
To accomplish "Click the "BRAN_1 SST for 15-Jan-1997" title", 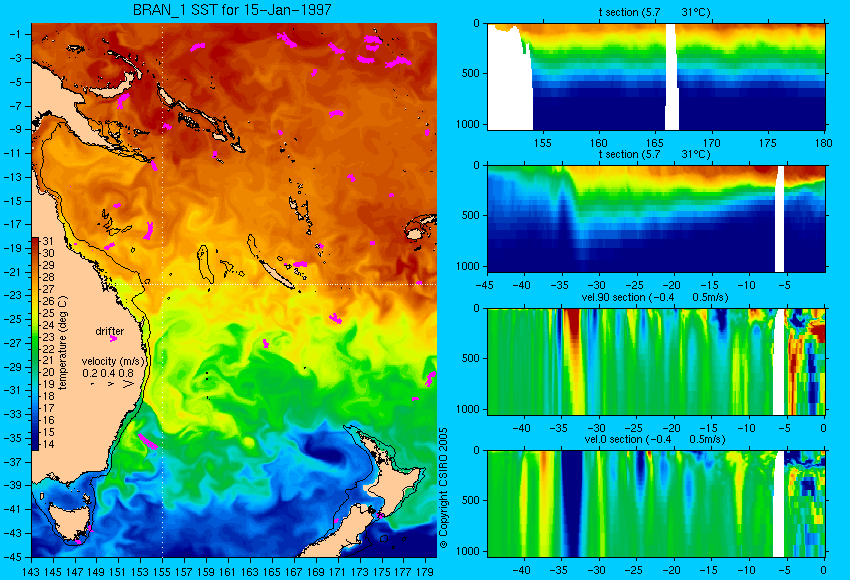I will (x=232, y=10).
